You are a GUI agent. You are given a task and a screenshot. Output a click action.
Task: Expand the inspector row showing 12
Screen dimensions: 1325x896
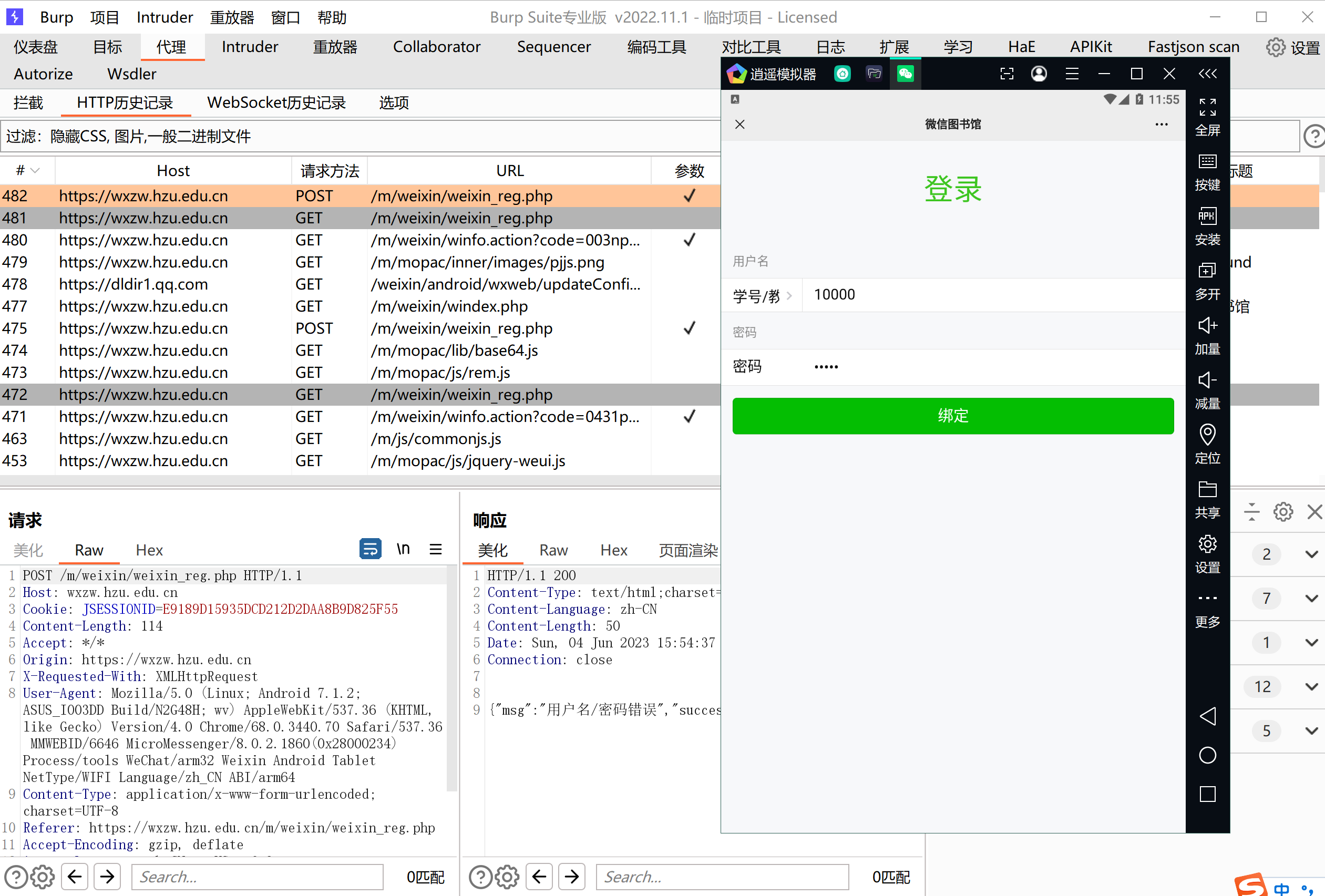tap(1311, 687)
